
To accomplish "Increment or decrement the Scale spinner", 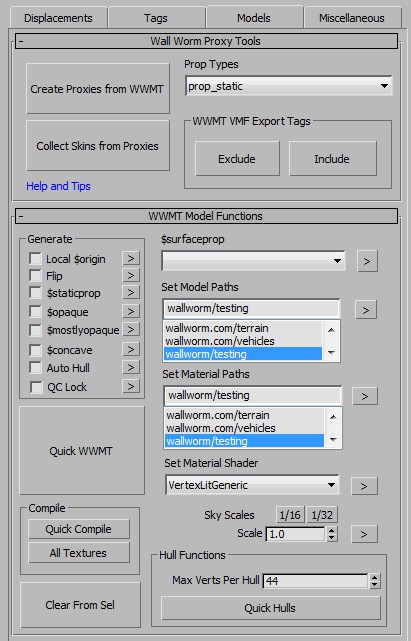I will (332, 534).
